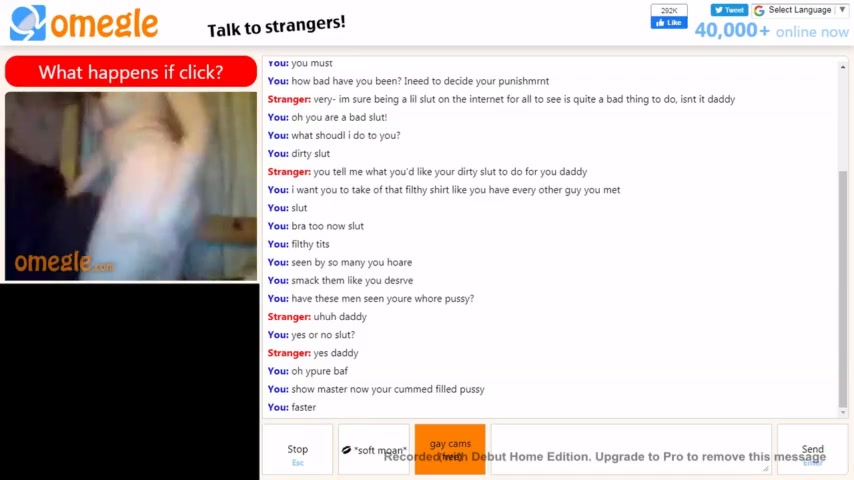The width and height of the screenshot is (854, 480).
Task: Click the red "What happens if click?" banner
Action: (131, 71)
